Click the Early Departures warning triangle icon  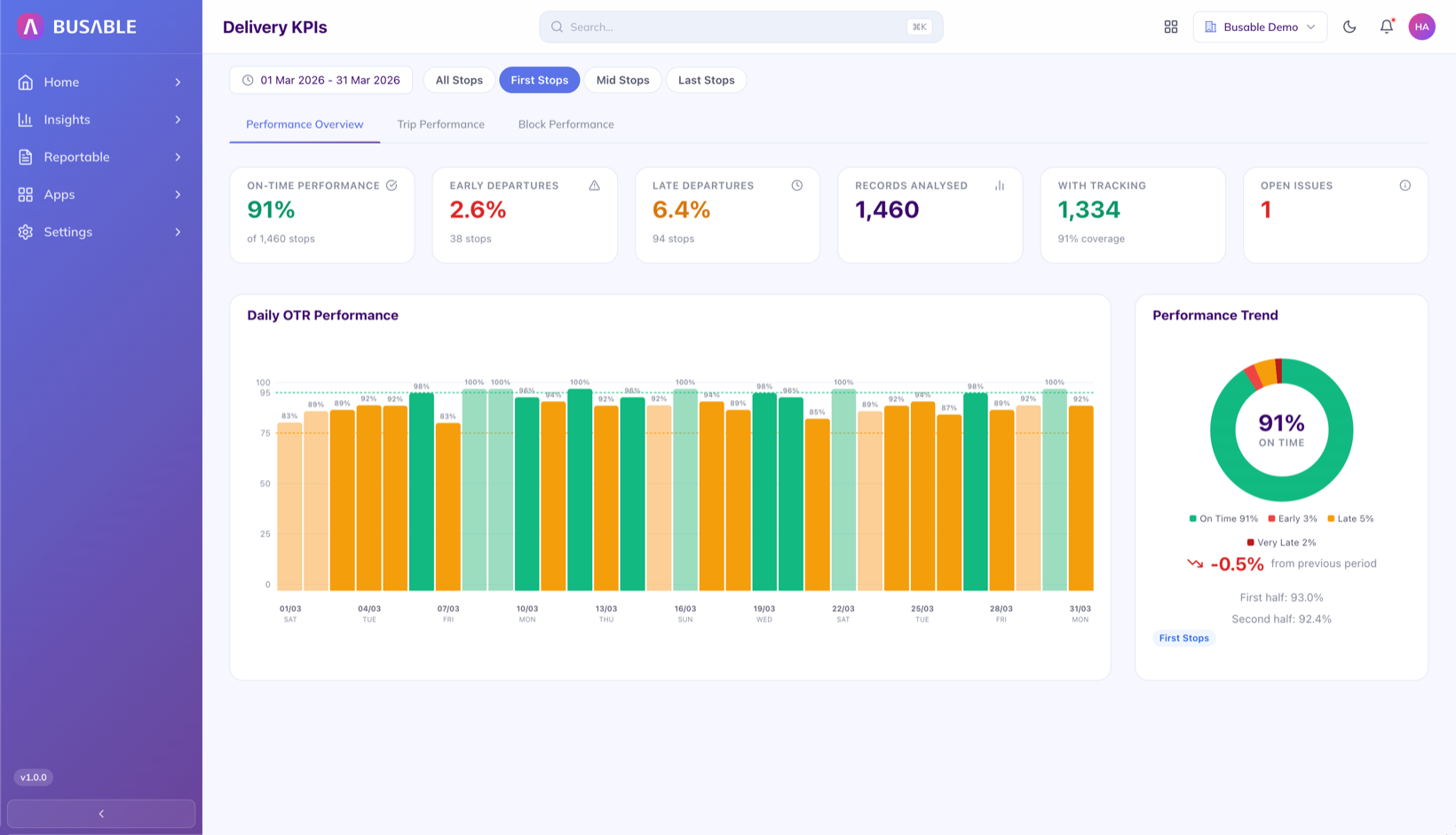[595, 185]
